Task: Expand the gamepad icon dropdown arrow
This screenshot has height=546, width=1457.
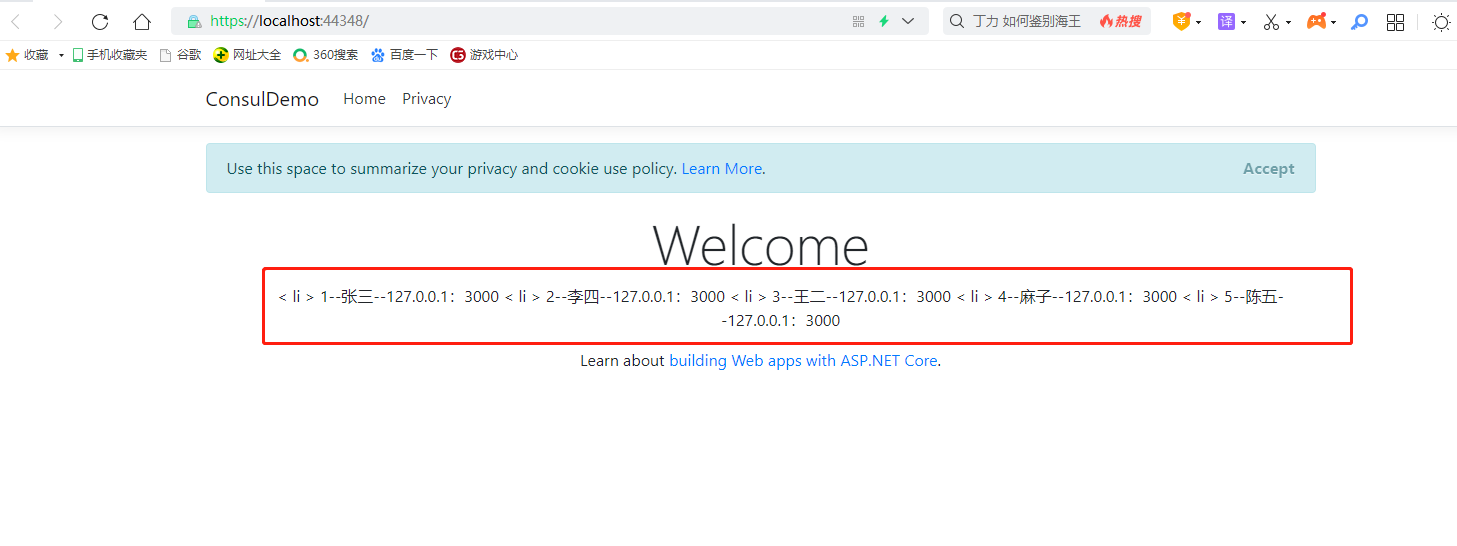Action: point(1333,22)
